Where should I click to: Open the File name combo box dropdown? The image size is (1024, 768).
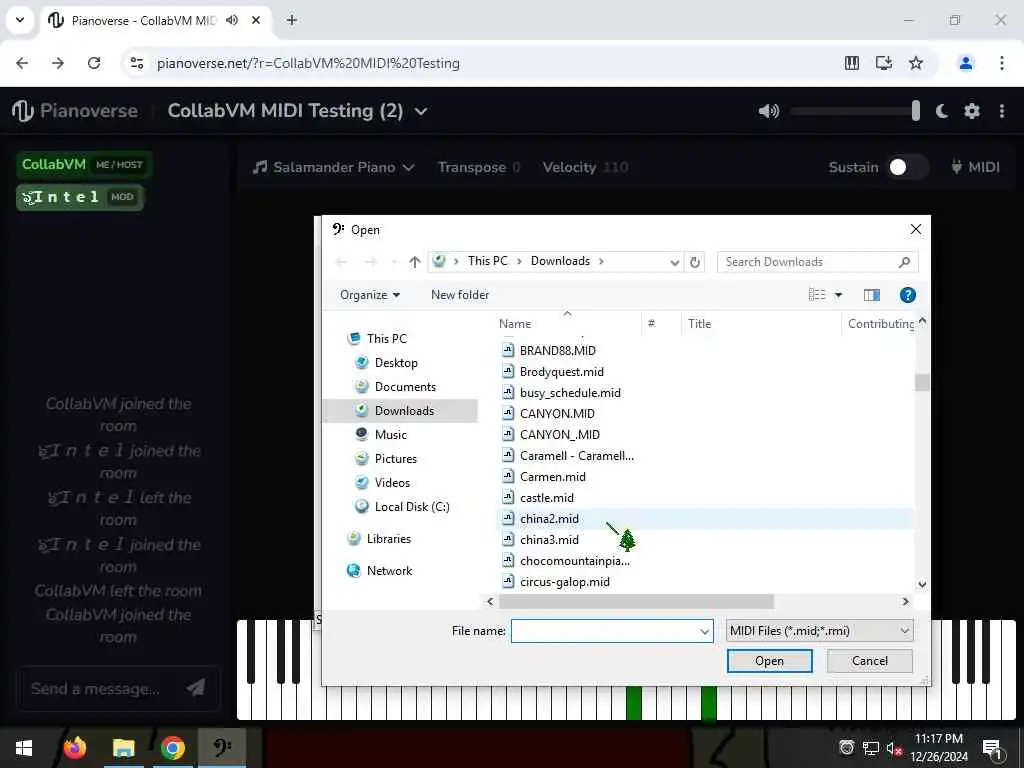[x=705, y=632]
